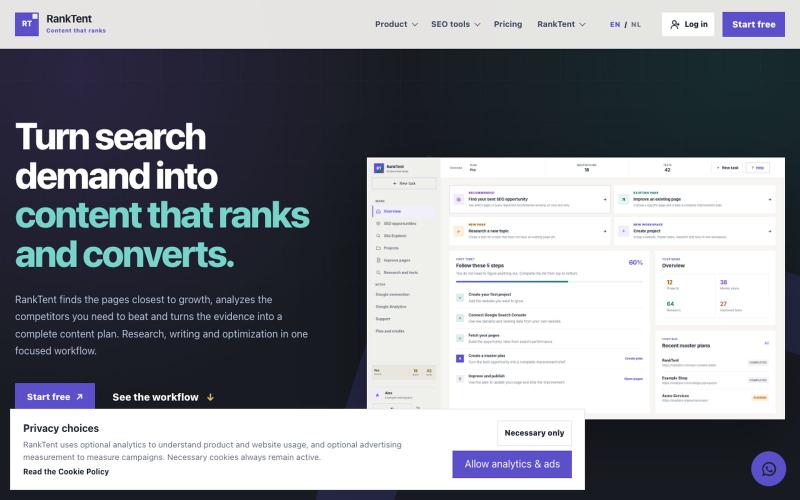This screenshot has width=800, height=500.
Task: Read the Cookie Policy
Action: click(66, 471)
